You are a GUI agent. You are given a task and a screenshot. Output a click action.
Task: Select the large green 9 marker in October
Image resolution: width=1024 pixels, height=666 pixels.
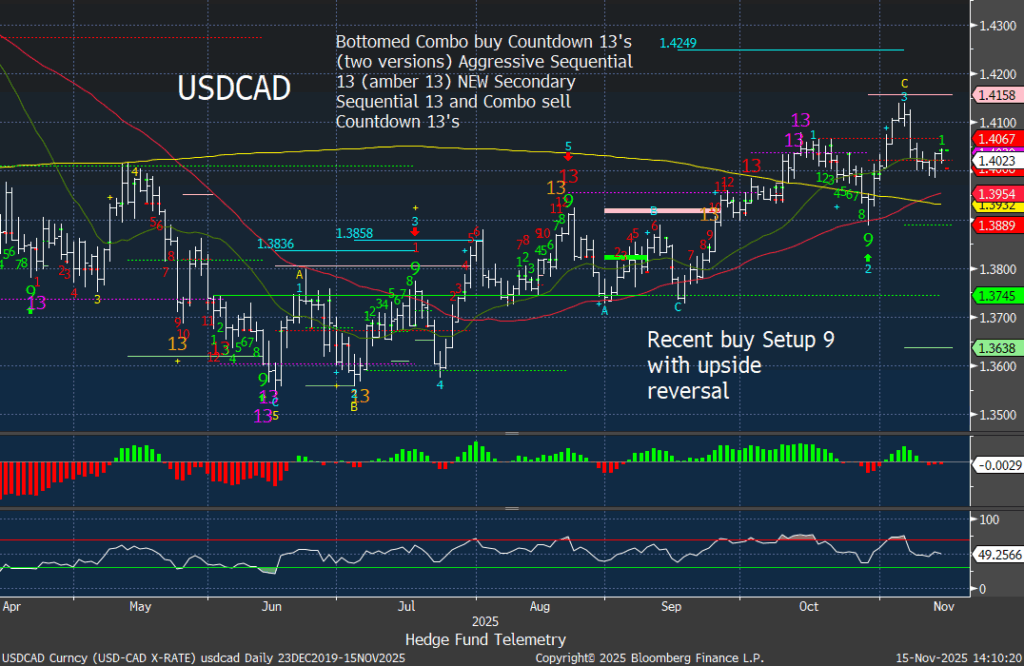point(868,240)
